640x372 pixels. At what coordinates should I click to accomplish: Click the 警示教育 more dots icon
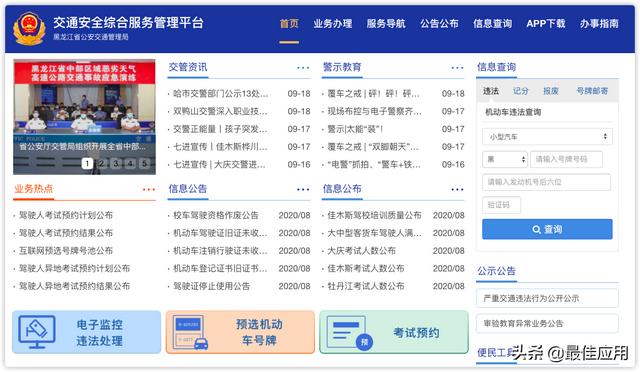[x=457, y=68]
